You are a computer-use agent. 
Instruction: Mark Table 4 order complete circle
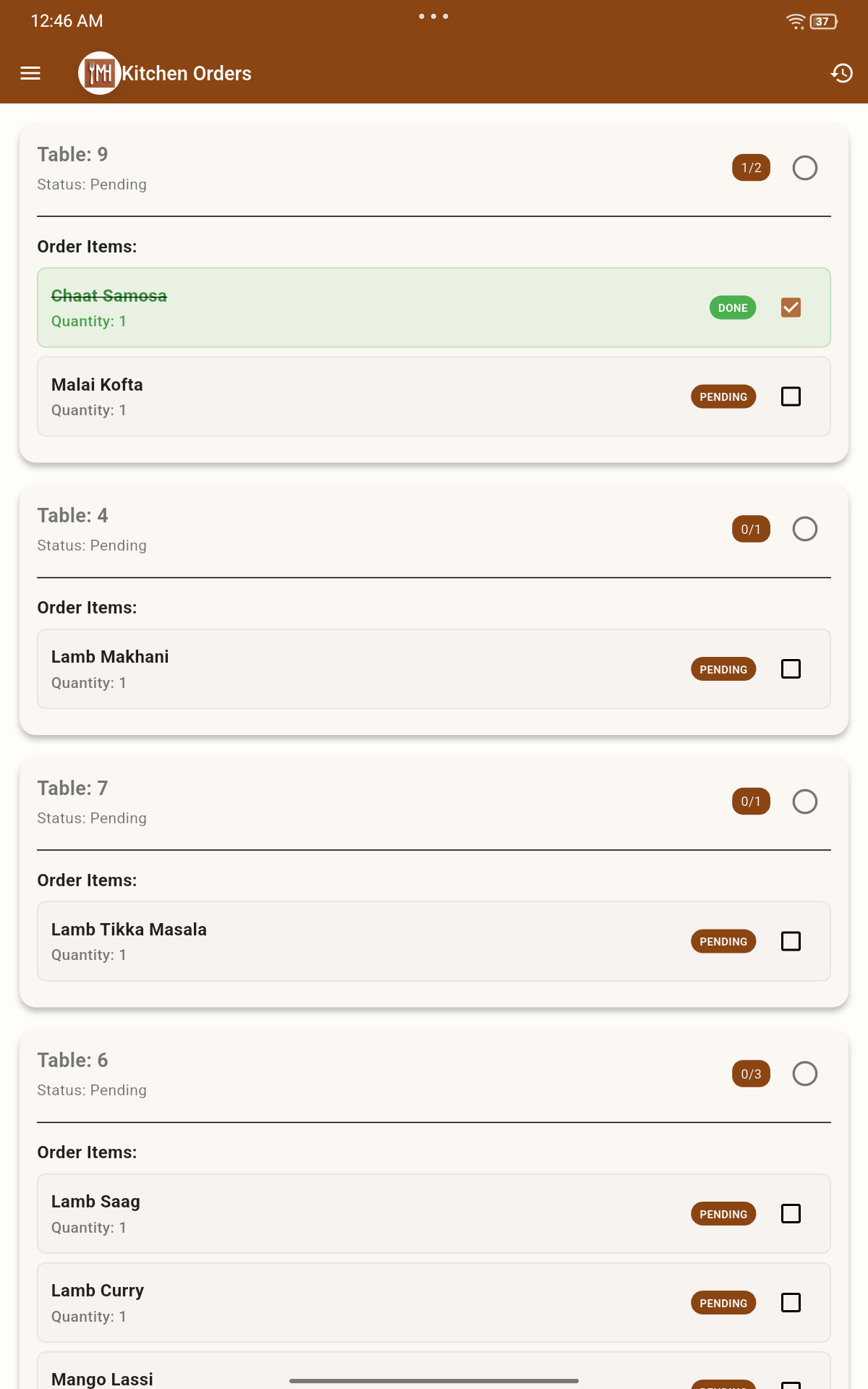804,529
